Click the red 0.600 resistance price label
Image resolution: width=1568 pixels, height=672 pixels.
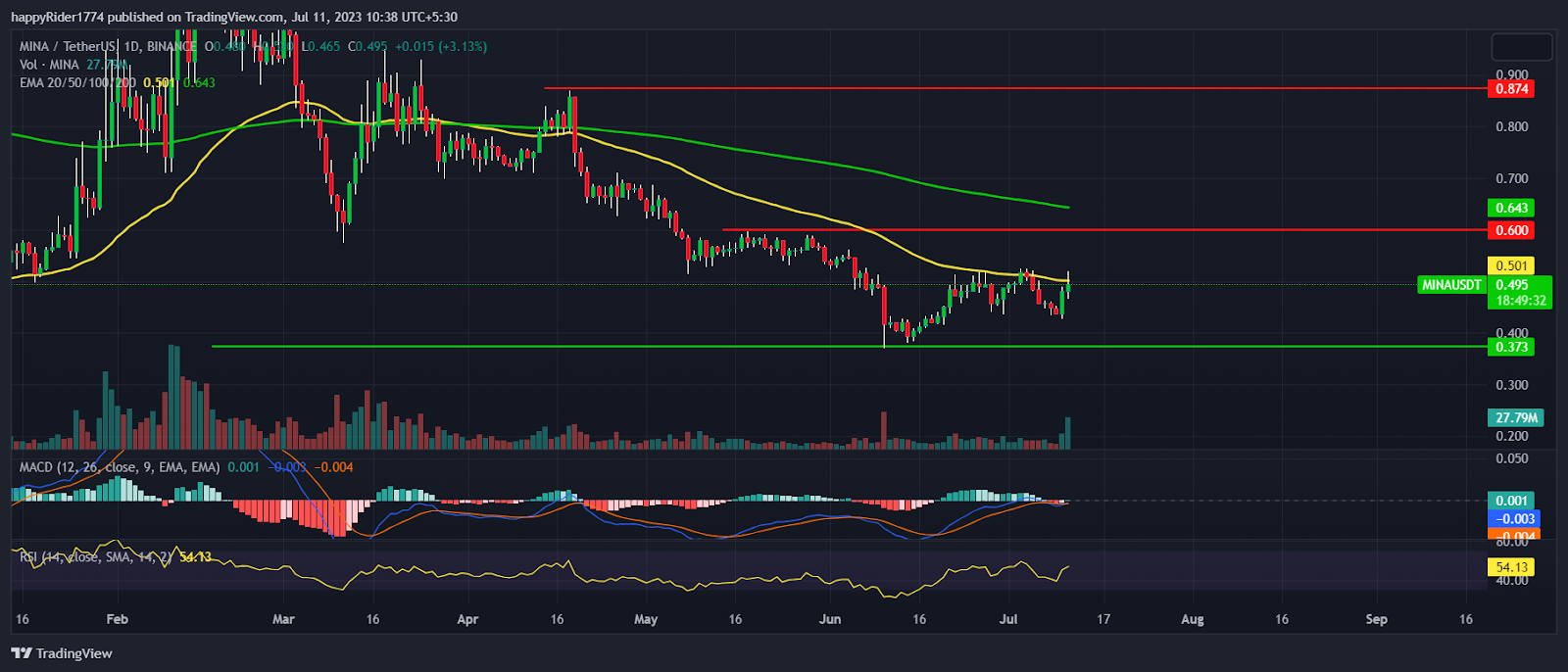1512,230
